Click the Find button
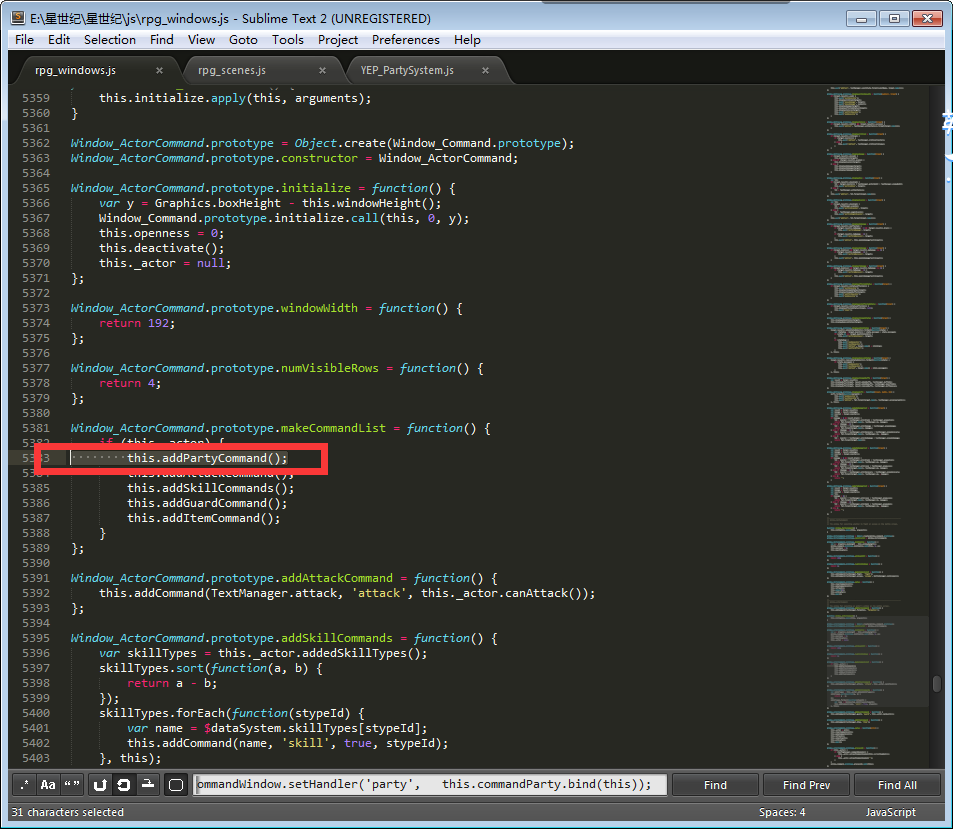 [715, 785]
